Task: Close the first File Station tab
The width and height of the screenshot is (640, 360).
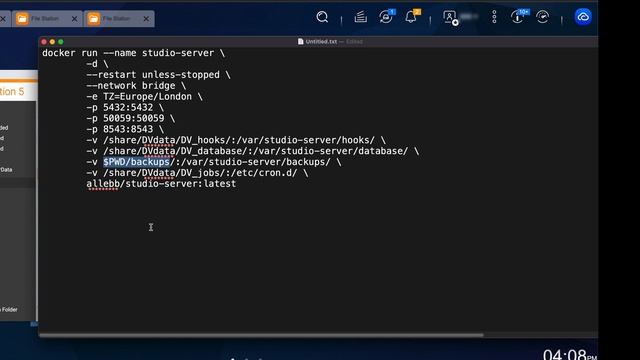Action: pyautogui.click(x=74, y=19)
